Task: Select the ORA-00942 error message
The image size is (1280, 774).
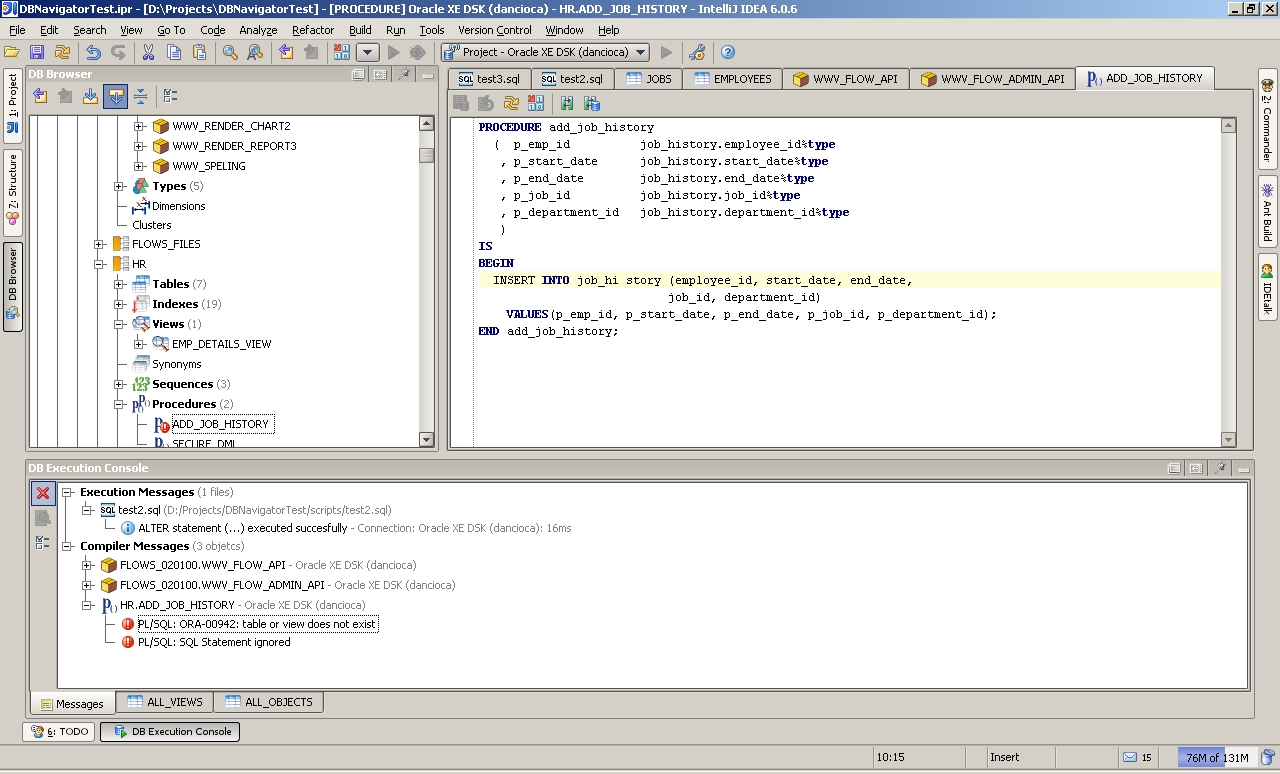Action: click(257, 624)
